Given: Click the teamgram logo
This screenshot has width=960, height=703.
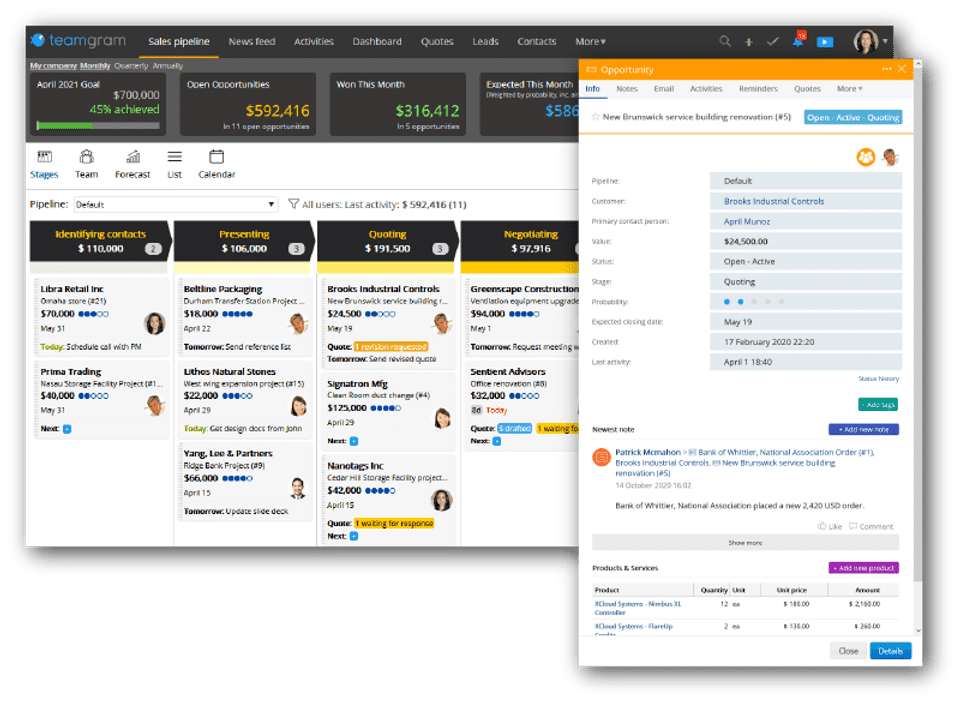Looking at the screenshot, I should [78, 40].
